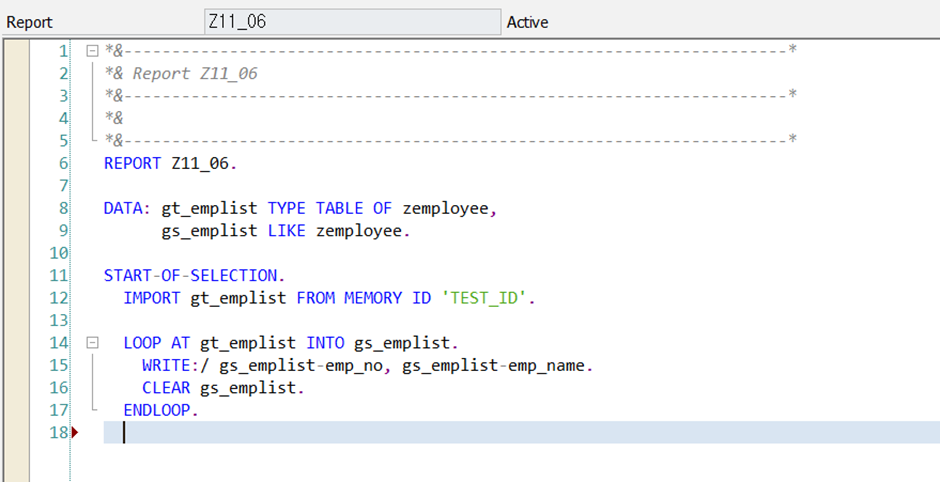Click FROM MEMORY ID keywords
Image resolution: width=940 pixels, height=482 pixels.
click(x=363, y=298)
